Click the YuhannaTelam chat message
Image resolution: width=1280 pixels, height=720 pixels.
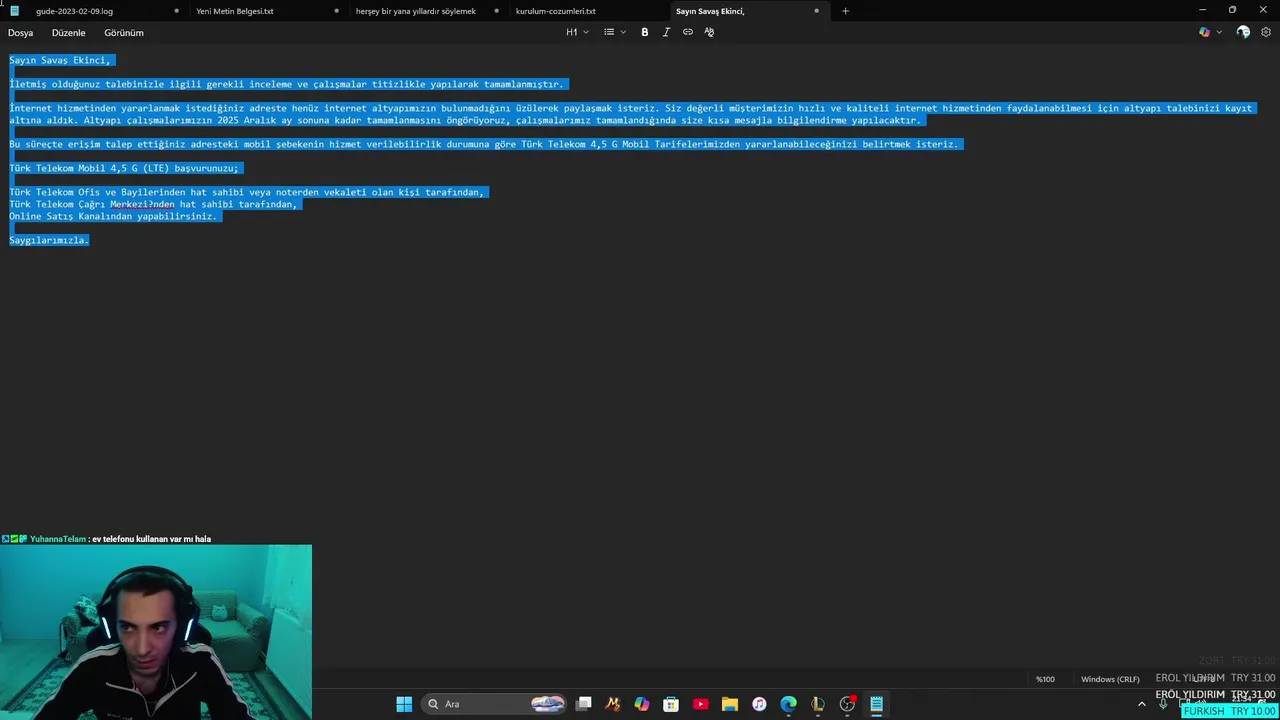[106, 539]
